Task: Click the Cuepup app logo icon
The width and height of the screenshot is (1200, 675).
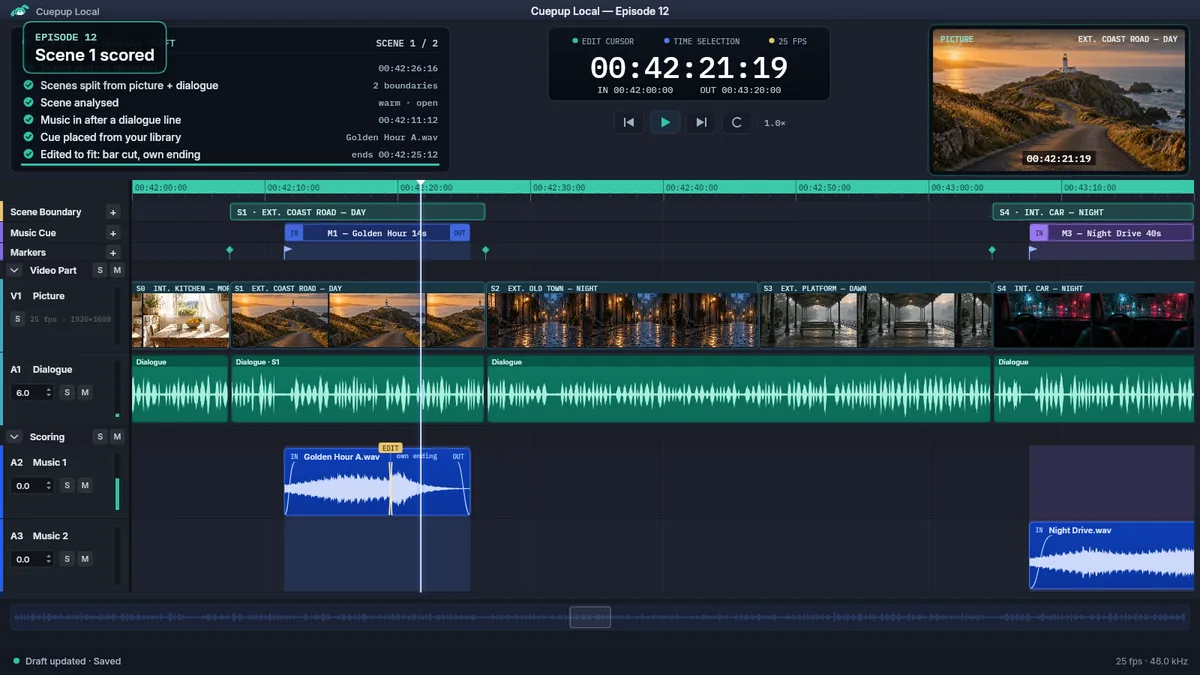Action: tap(19, 11)
